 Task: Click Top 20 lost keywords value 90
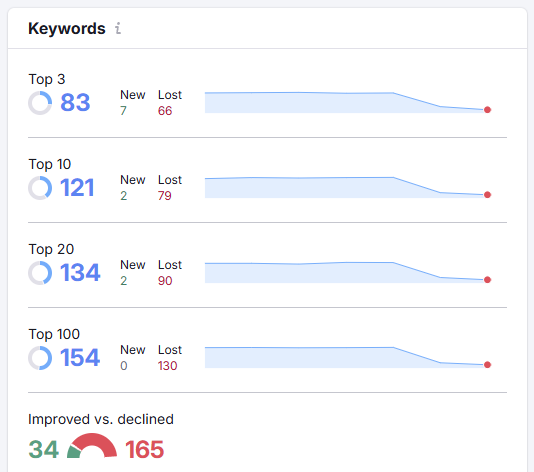(165, 281)
